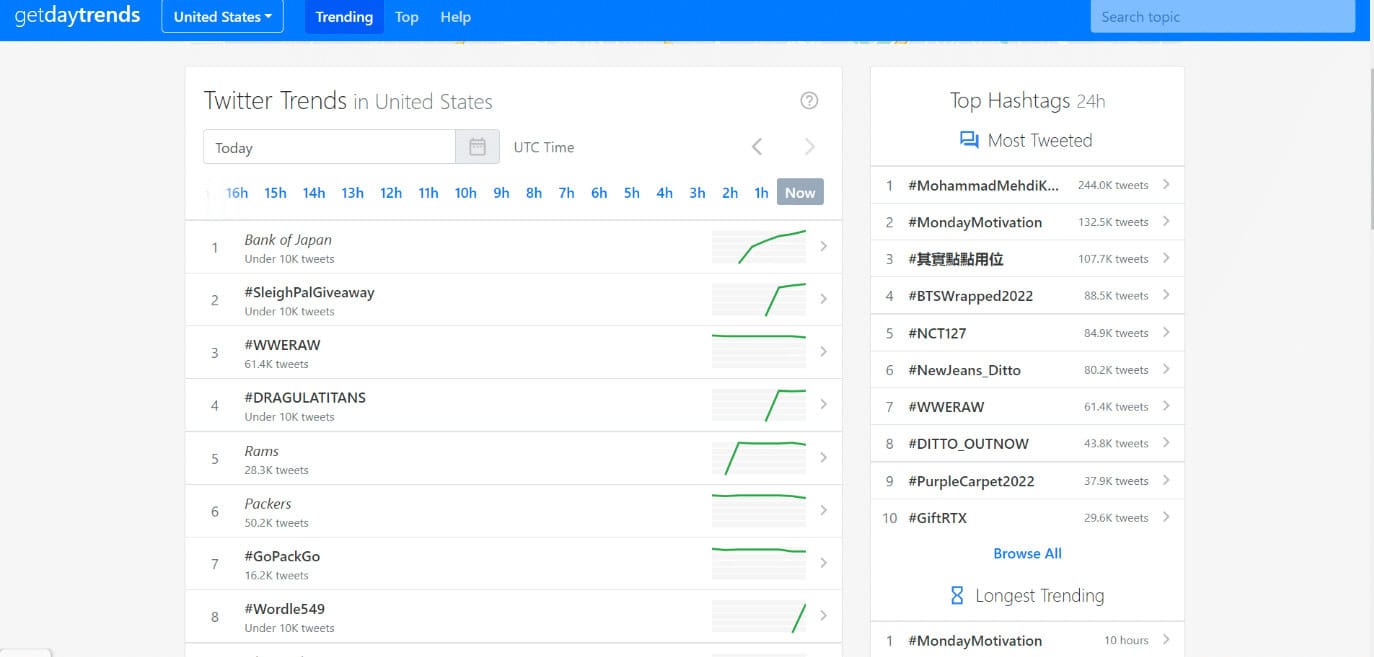Expand chevron on #SleighPalGiveaway row
1374x657 pixels.
(823, 299)
